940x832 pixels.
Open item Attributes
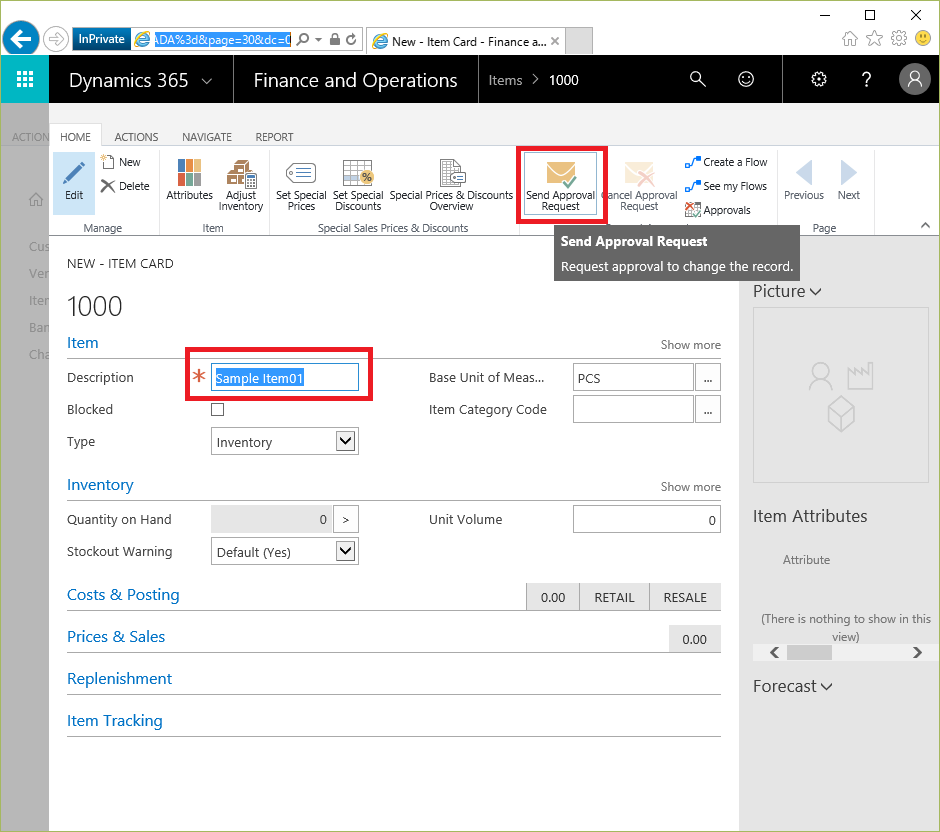click(189, 180)
